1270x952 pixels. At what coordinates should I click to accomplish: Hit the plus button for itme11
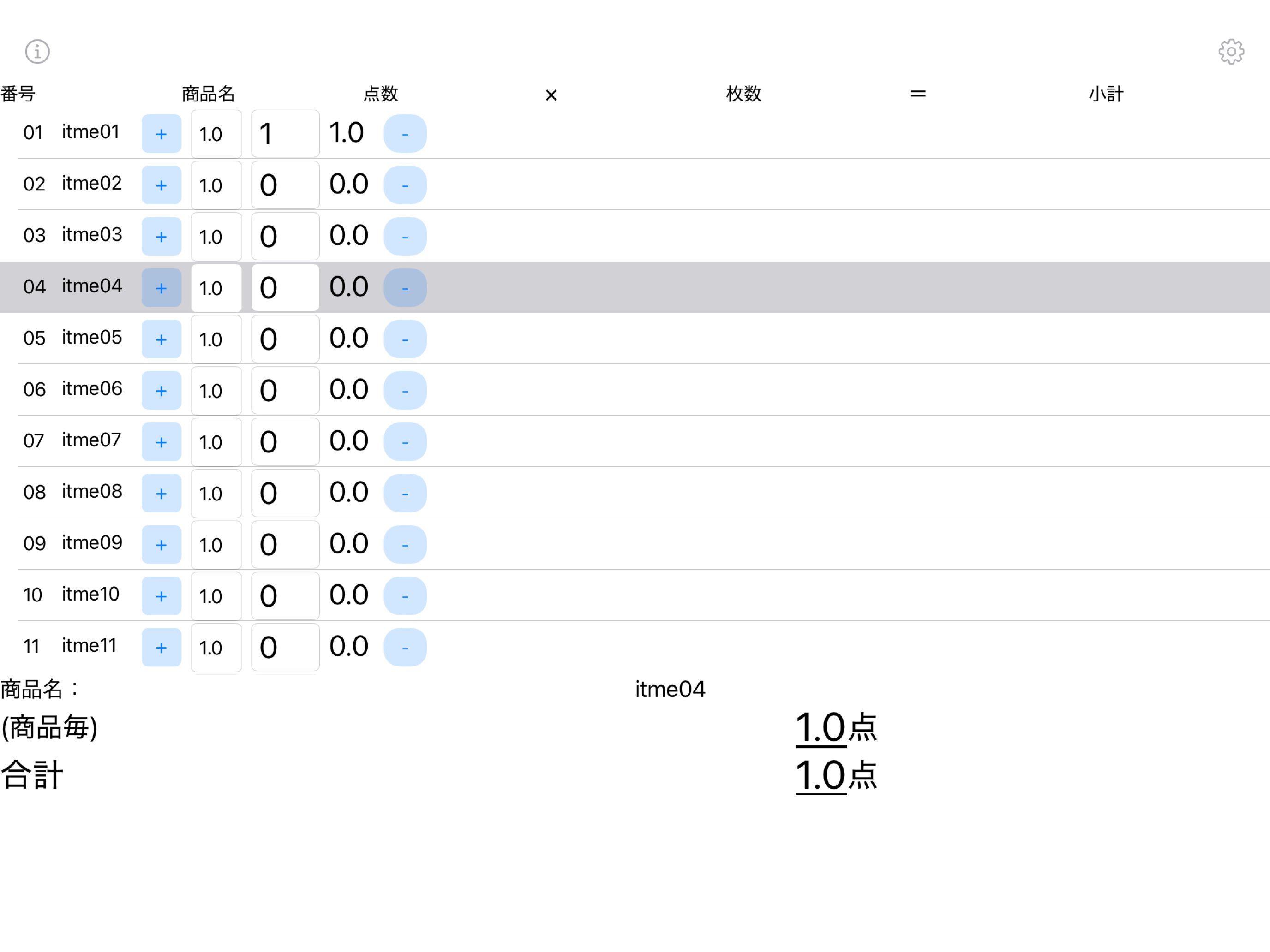162,647
